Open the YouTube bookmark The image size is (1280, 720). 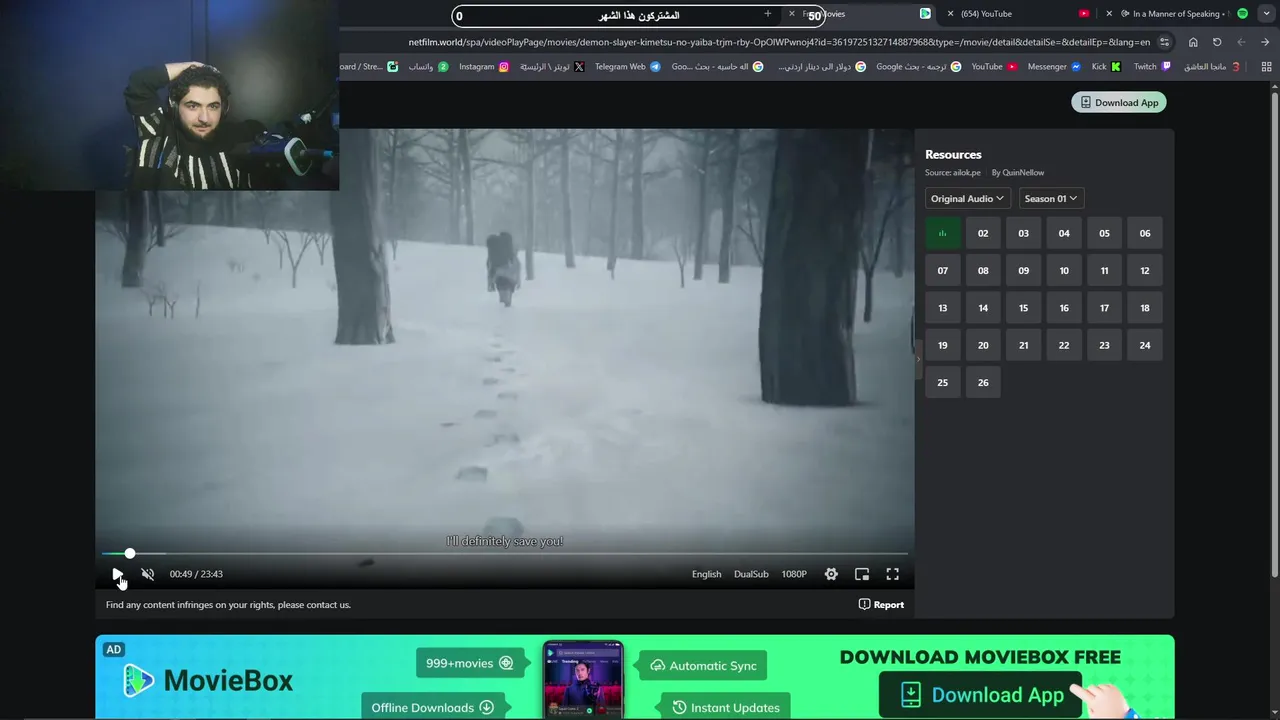994,67
